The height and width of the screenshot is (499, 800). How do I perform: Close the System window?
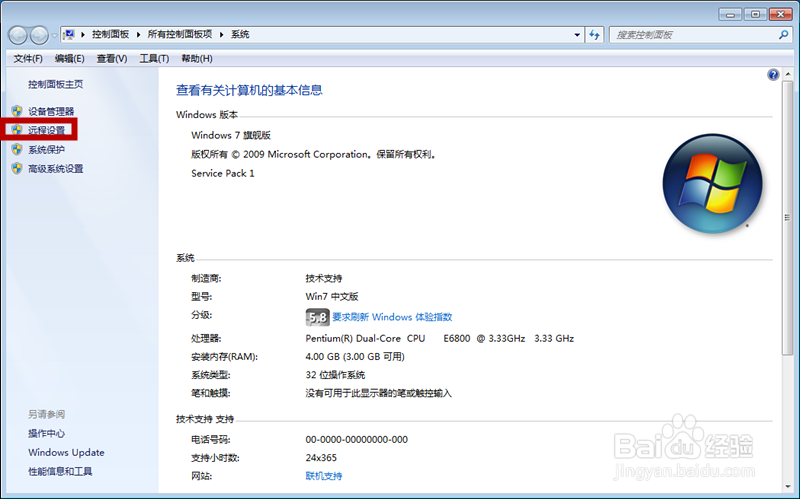click(x=780, y=14)
